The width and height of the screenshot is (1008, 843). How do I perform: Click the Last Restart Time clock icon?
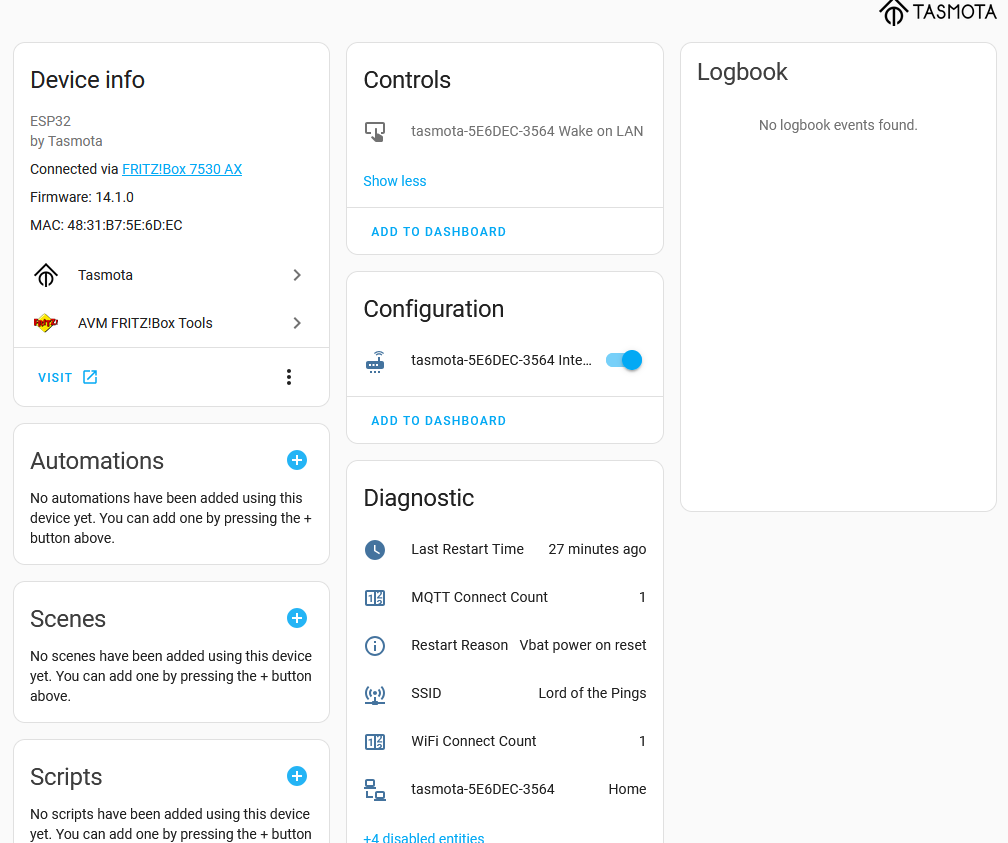375,549
